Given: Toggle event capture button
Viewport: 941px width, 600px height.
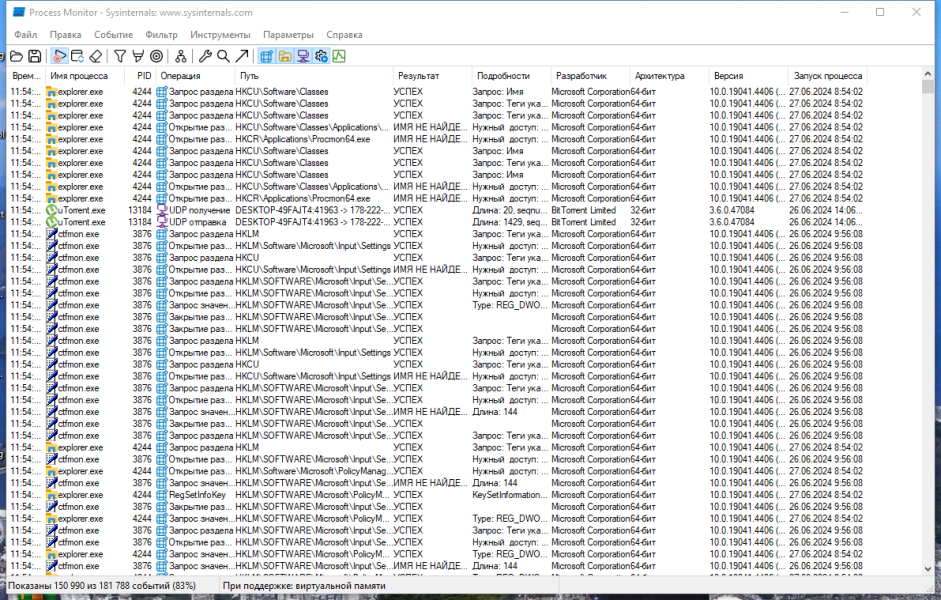Looking at the screenshot, I should tap(59, 56).
